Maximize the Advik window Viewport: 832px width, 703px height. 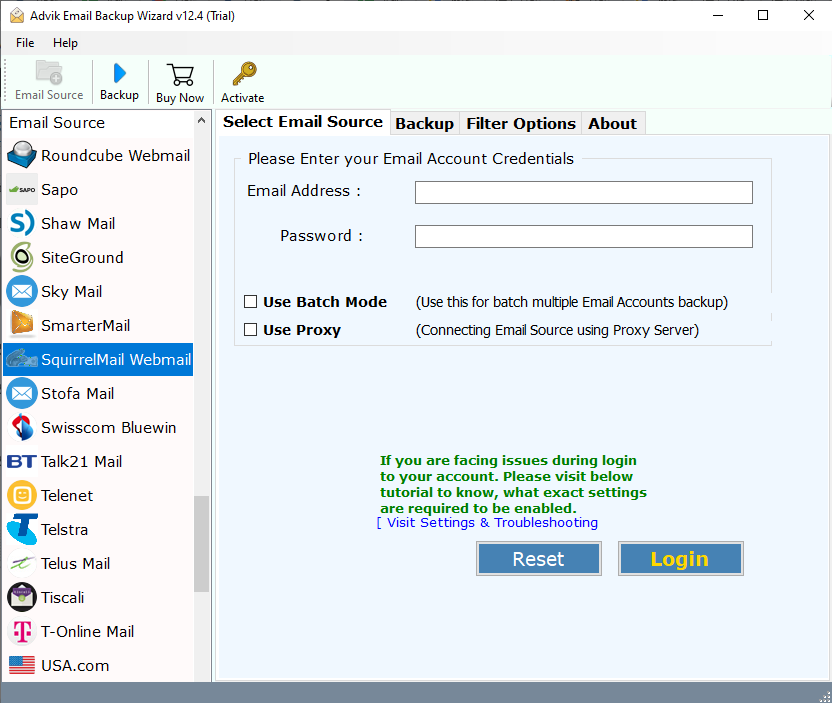point(762,15)
